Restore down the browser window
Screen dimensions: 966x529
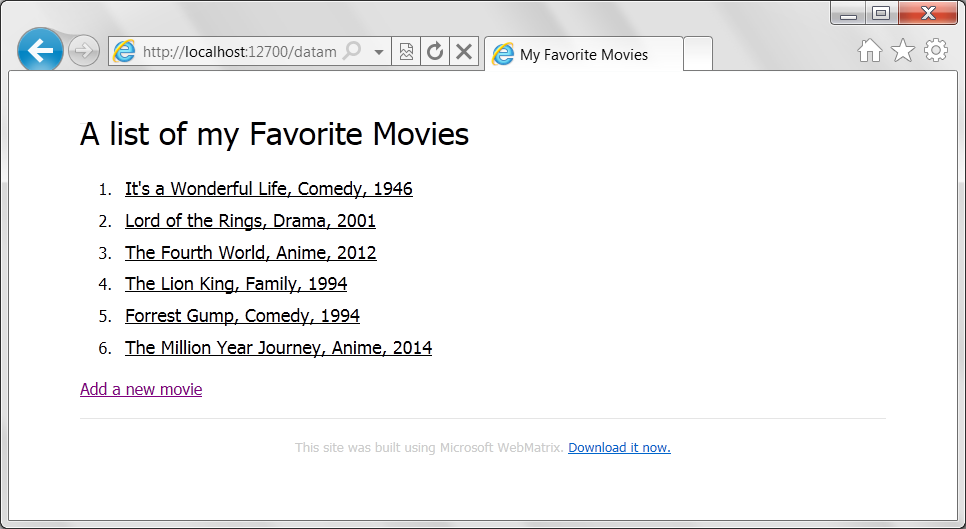[x=882, y=13]
